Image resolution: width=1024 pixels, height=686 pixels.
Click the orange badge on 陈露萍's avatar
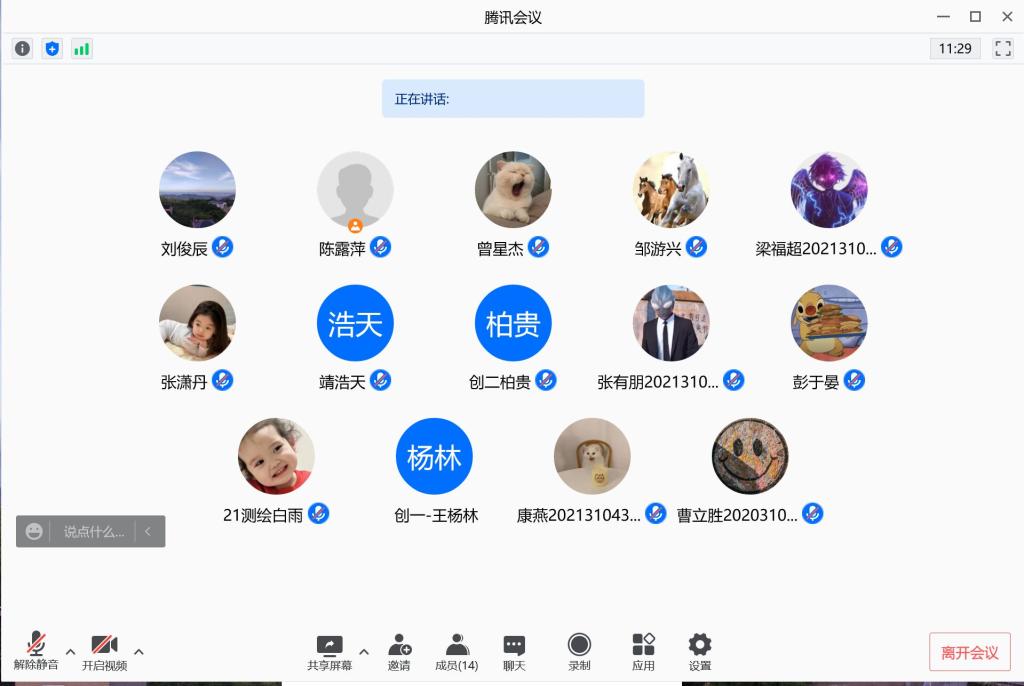tap(355, 226)
